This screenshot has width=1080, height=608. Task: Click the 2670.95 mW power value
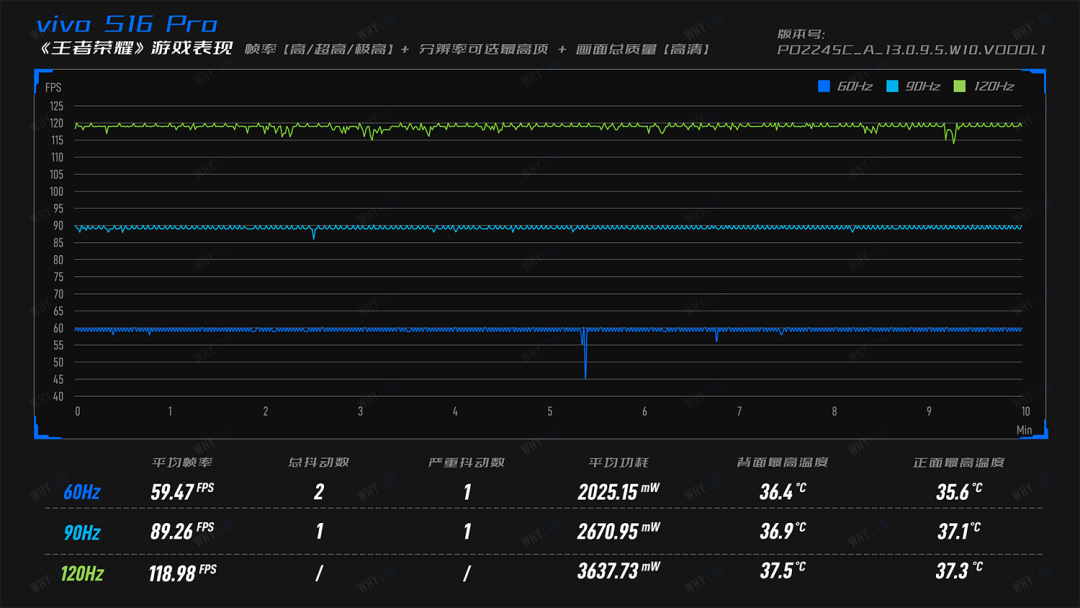[619, 531]
